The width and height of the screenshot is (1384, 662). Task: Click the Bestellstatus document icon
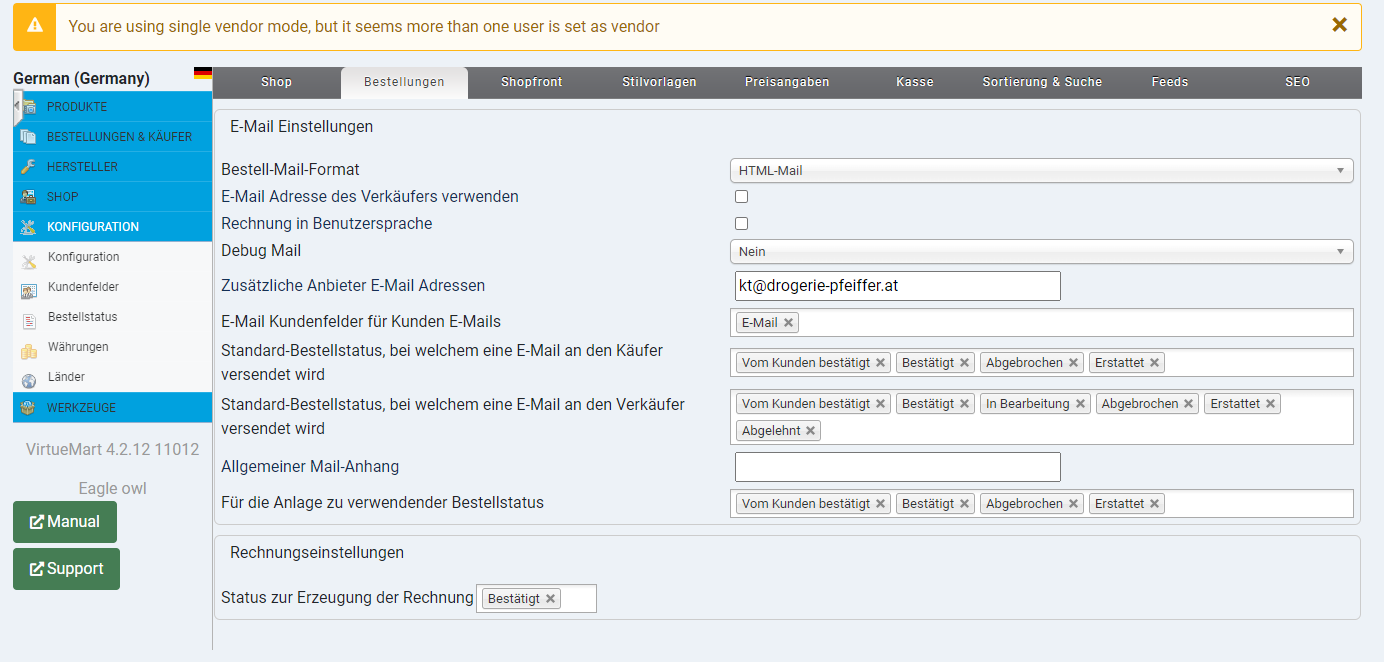point(28,318)
